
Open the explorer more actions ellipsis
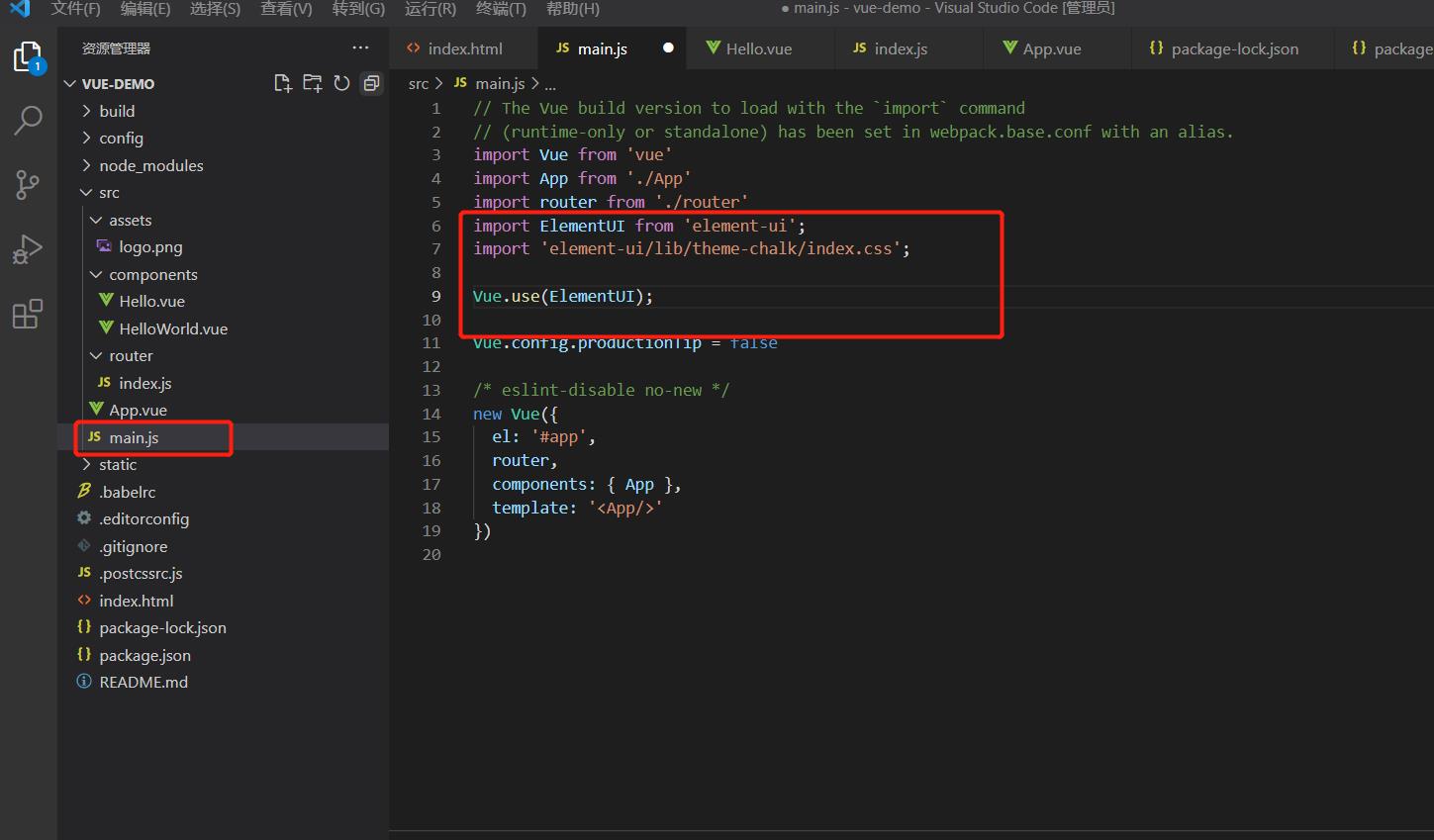(360, 47)
